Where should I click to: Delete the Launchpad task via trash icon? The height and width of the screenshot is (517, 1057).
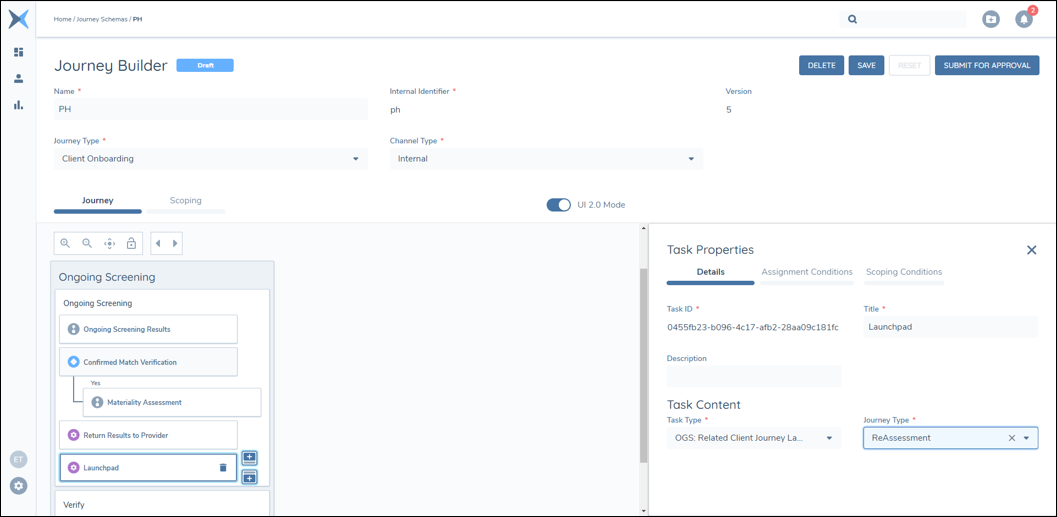click(x=223, y=467)
